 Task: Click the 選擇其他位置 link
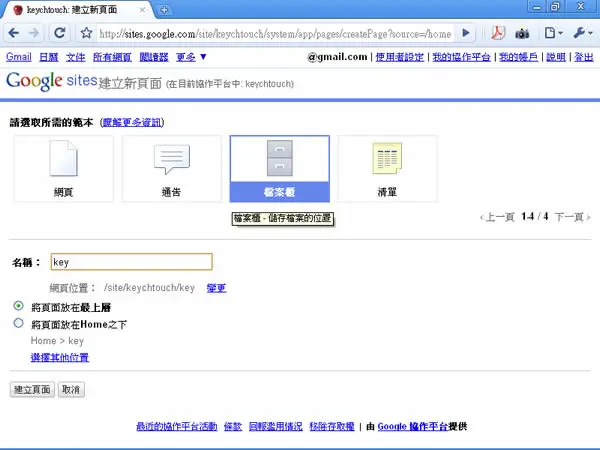(60, 357)
